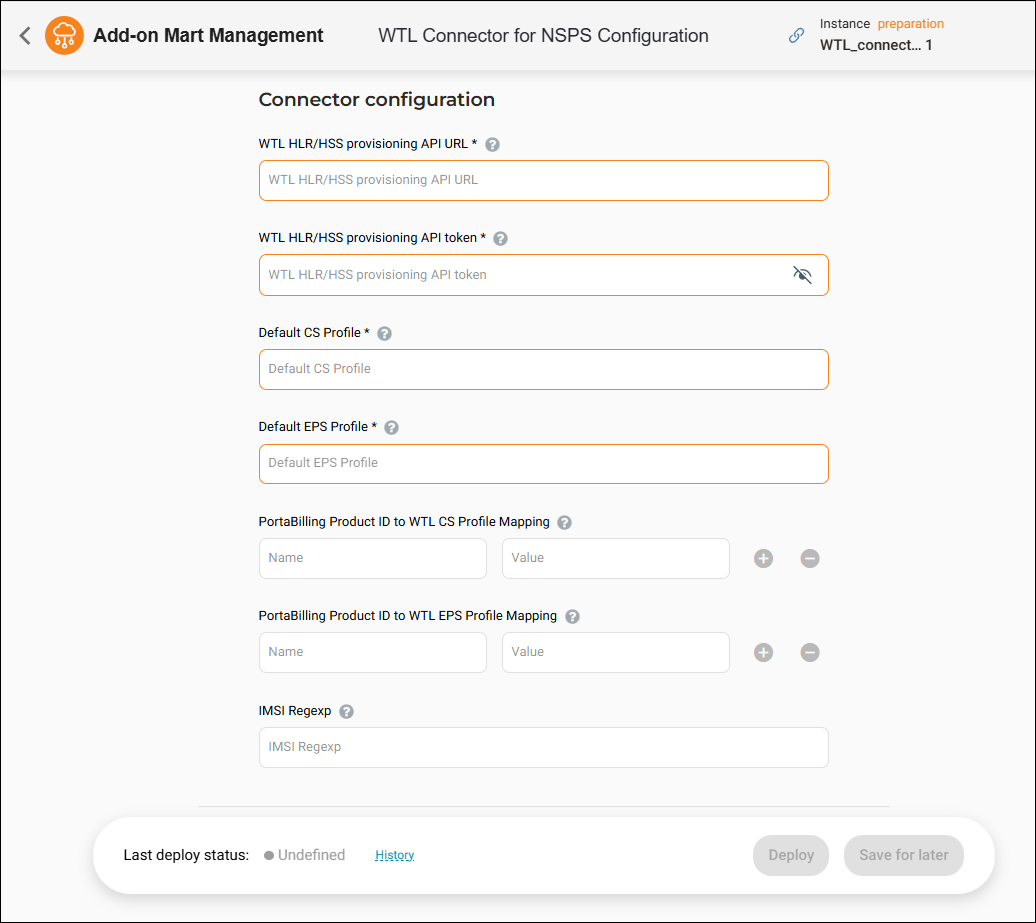Image resolution: width=1036 pixels, height=923 pixels.
Task: Open help for WTL HLR/HSS provisioning API URL
Action: point(492,145)
